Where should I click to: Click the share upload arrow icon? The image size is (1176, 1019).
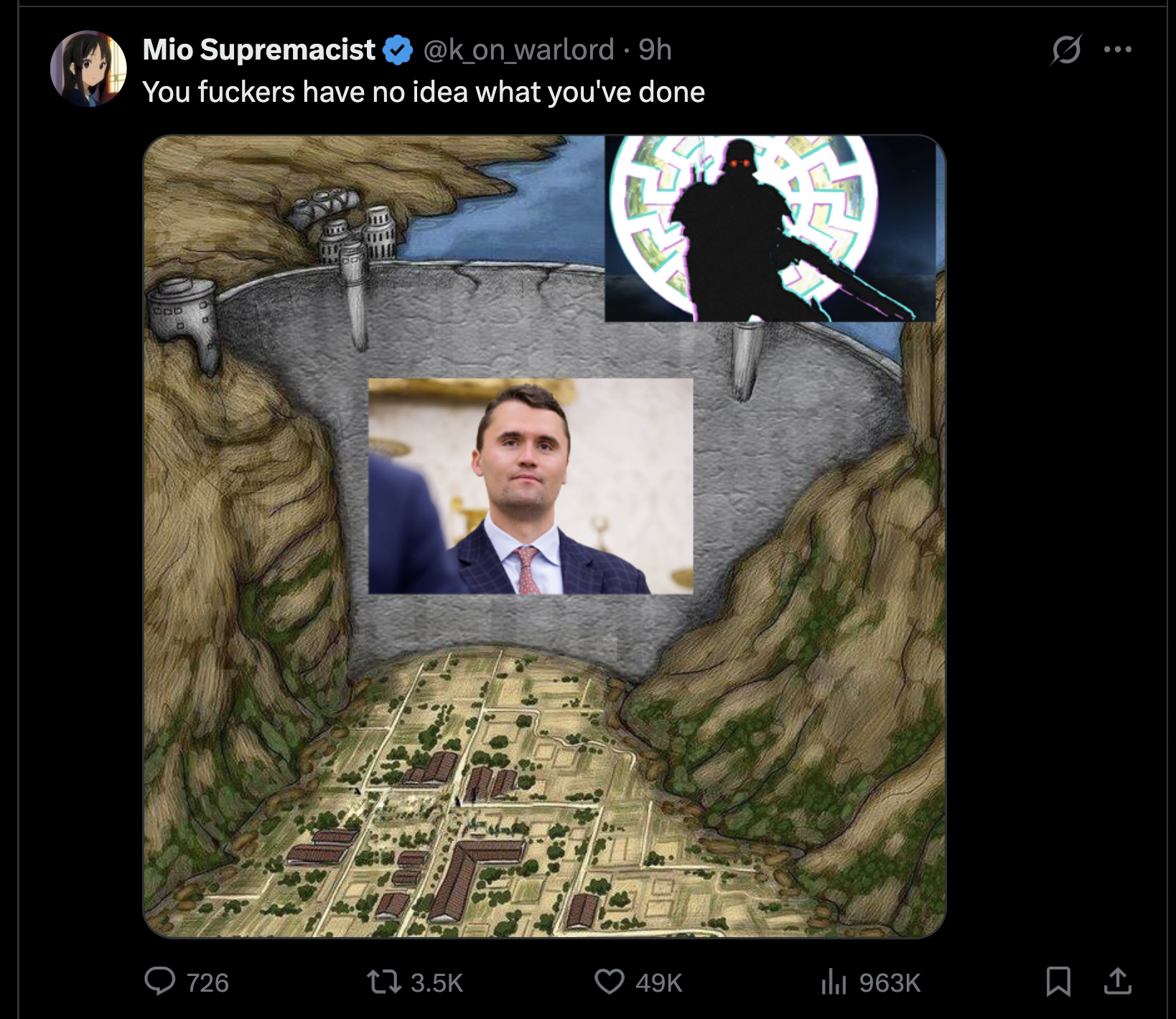point(1117,981)
